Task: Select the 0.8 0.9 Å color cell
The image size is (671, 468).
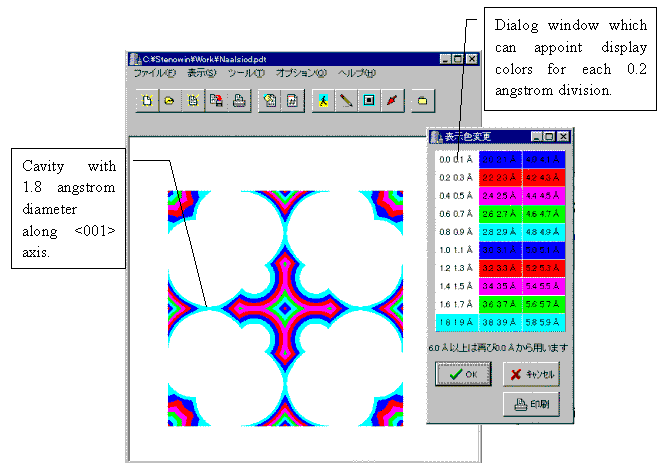Action: coord(457,232)
